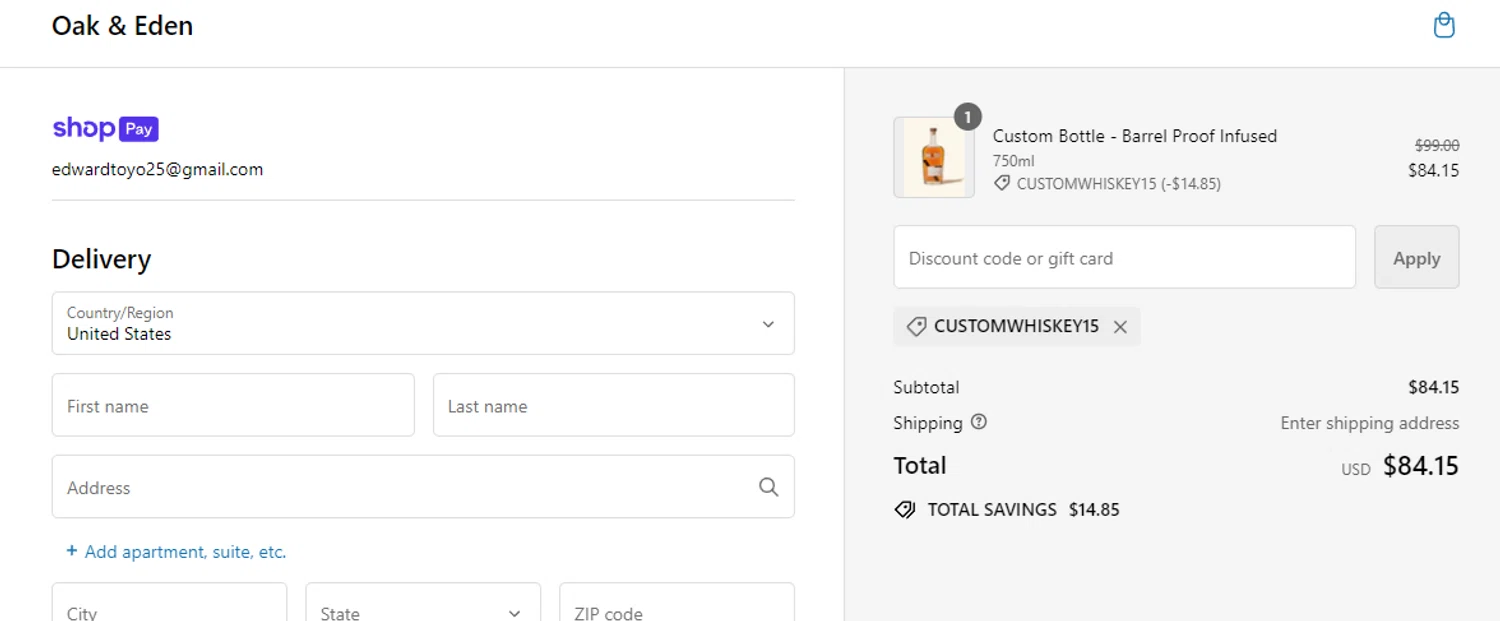The image size is (1500, 621).
Task: Click the Delivery heading
Action: point(101,259)
